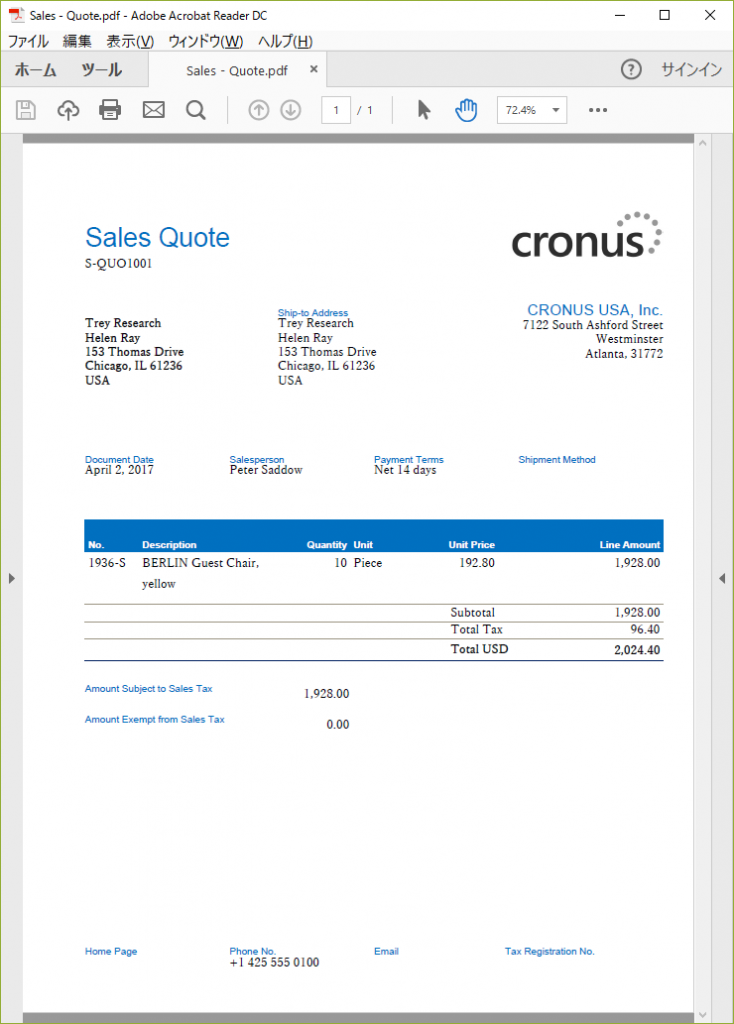Screen dimensions: 734x1024
Task: Click CRONUS USA, Inc. company name
Action: (x=595, y=310)
